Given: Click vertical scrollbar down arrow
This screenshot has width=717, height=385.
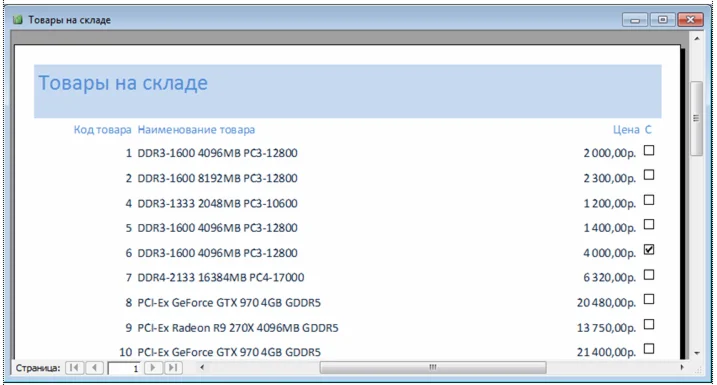Looking at the screenshot, I should pyautogui.click(x=696, y=353).
